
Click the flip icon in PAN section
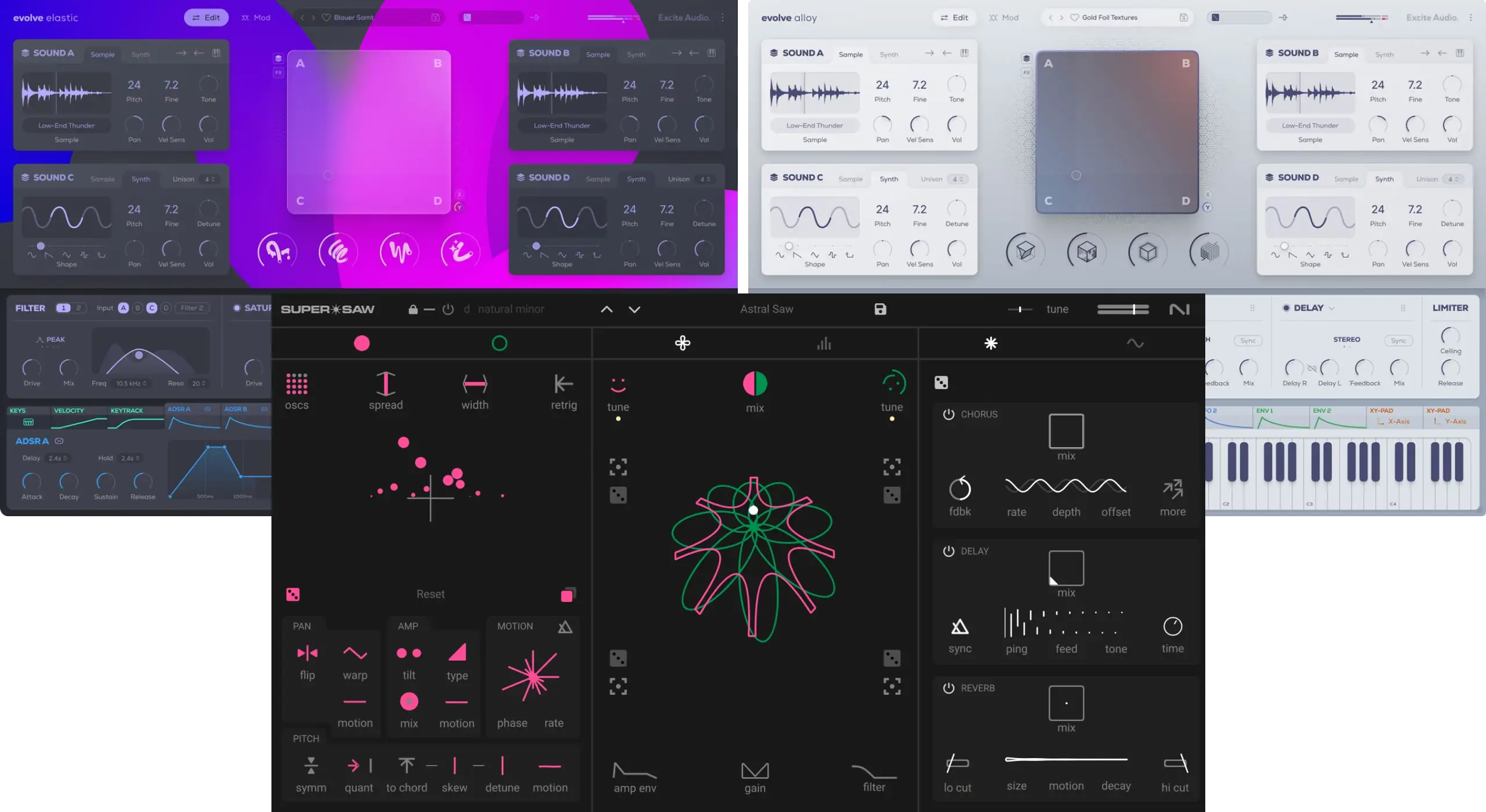pyautogui.click(x=307, y=654)
